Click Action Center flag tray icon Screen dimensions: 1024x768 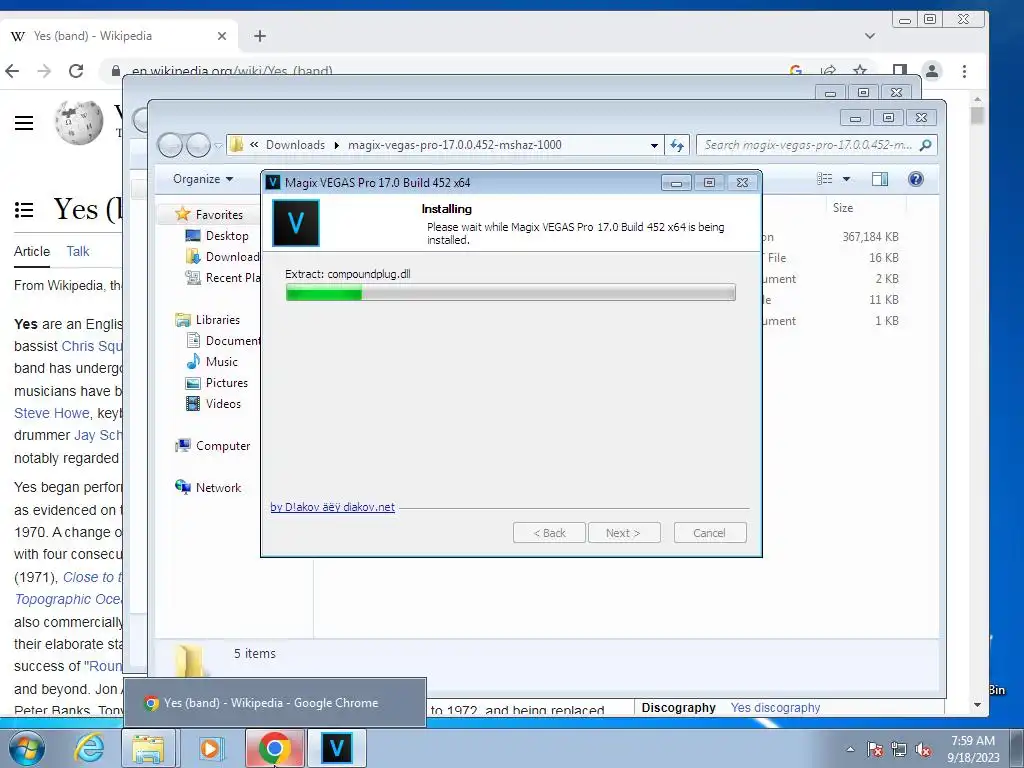coord(875,749)
